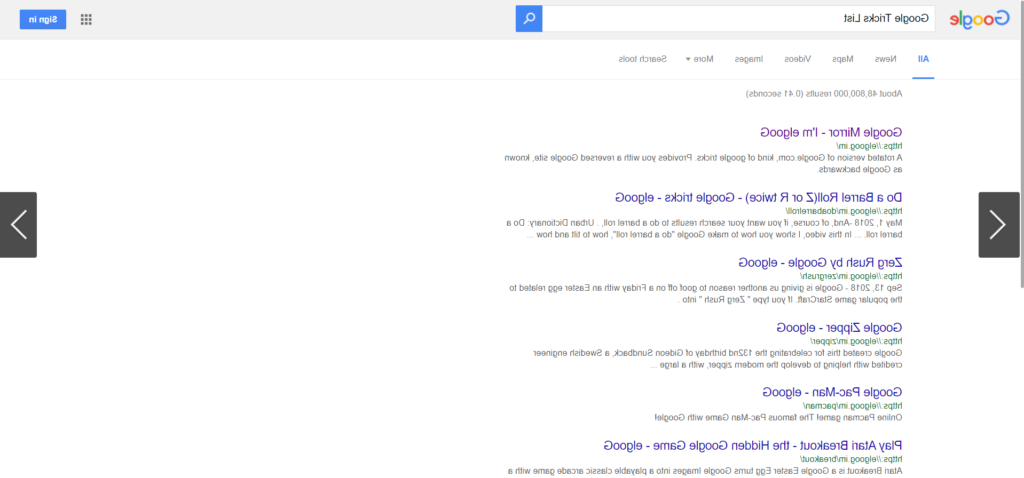Click the elgoog.im/zipper green URL
Image resolution: width=1024 pixels, height=478 pixels.
[x=856, y=341]
